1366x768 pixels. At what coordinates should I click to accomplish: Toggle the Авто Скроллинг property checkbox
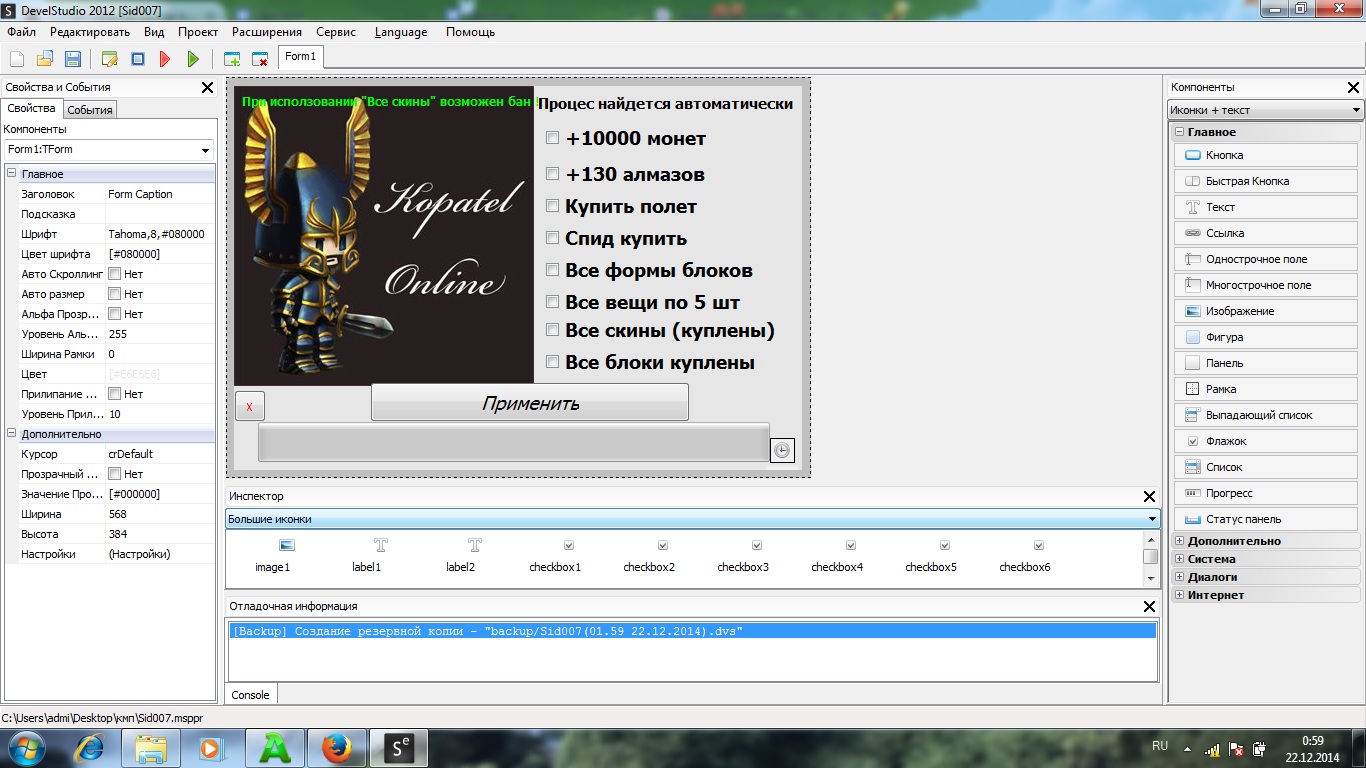tap(115, 274)
